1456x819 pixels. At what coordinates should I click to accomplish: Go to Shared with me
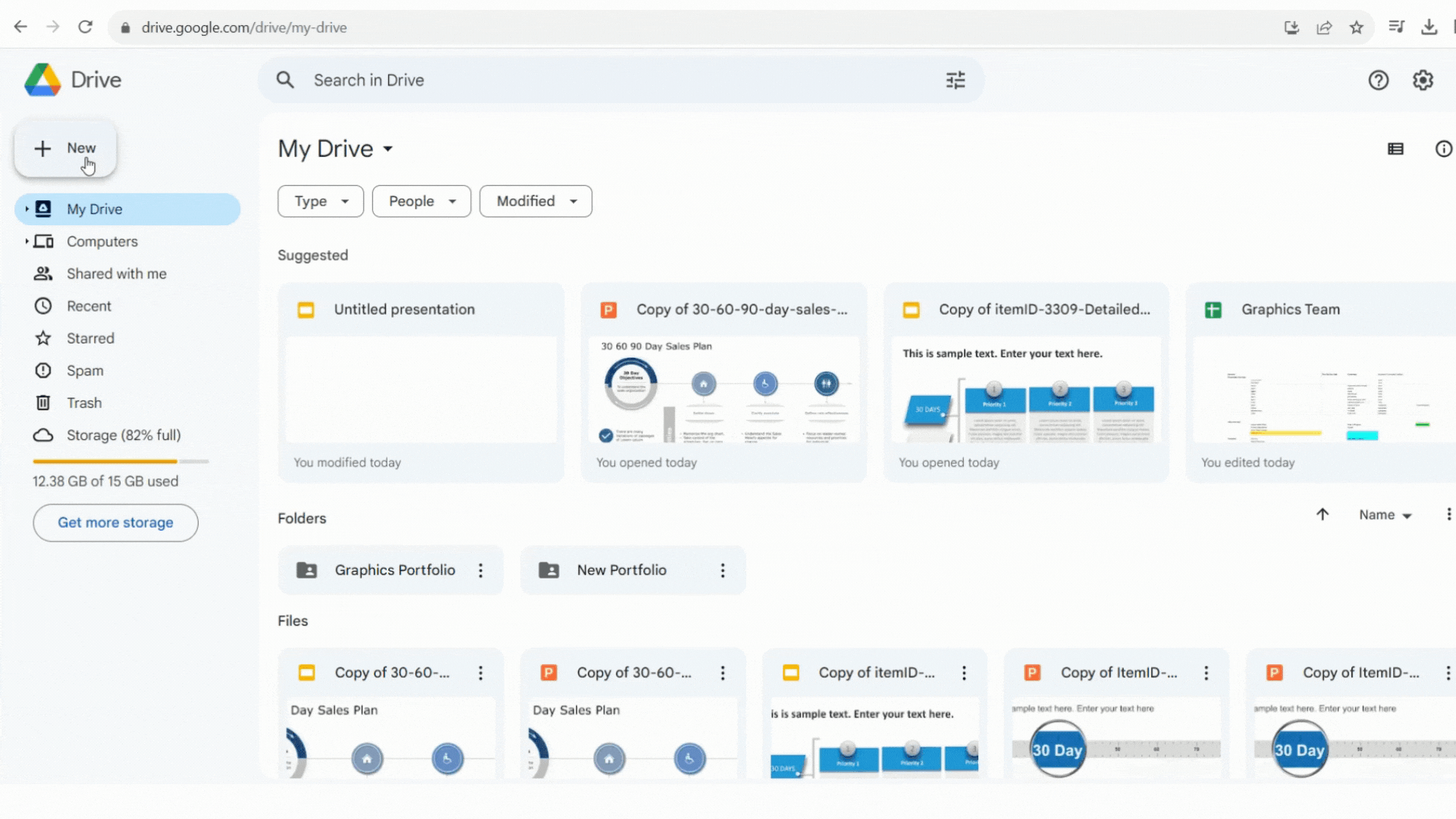[116, 274]
